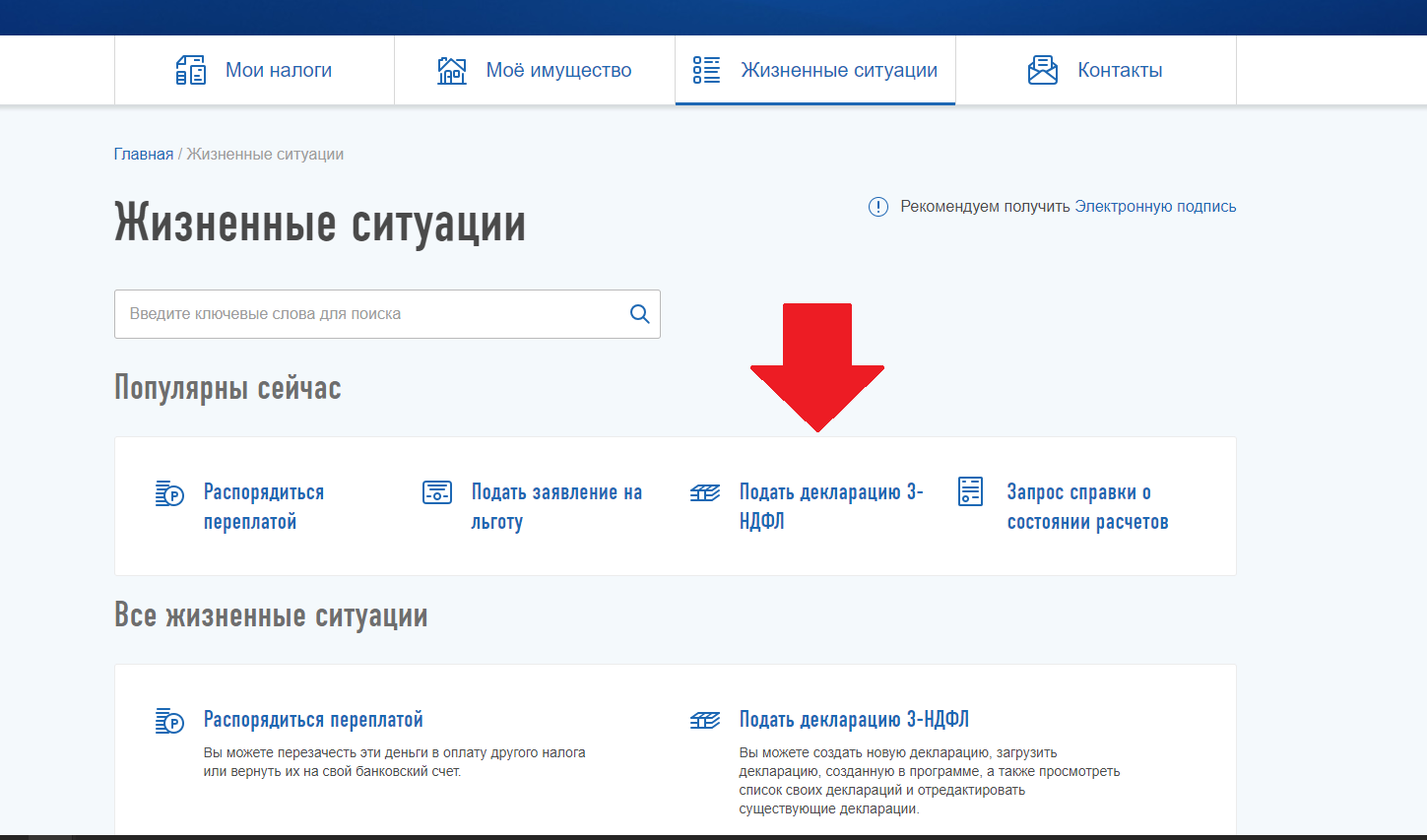Select the Жизненные ситуации tab
This screenshot has height=840, width=1427.
pyautogui.click(x=815, y=70)
